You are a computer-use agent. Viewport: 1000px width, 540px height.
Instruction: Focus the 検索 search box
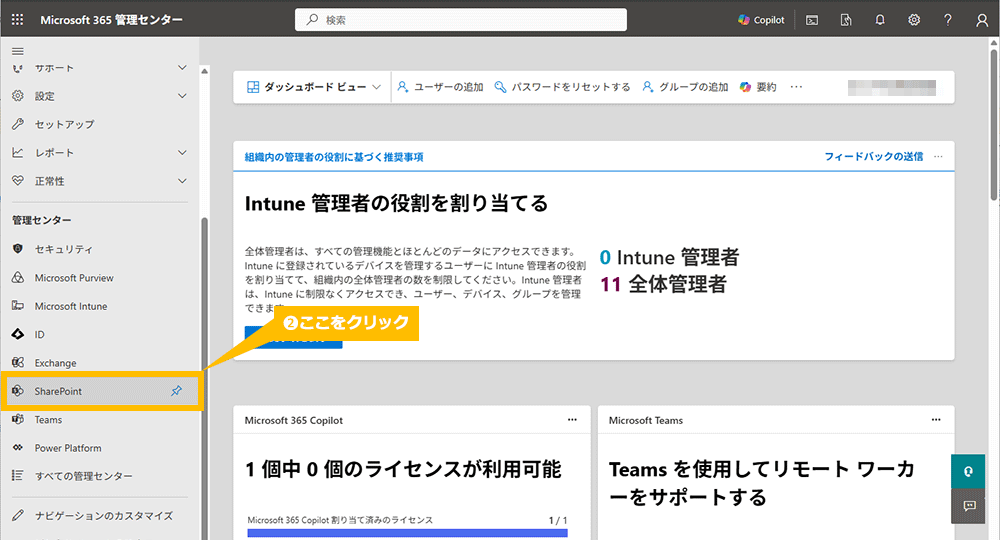(460, 20)
